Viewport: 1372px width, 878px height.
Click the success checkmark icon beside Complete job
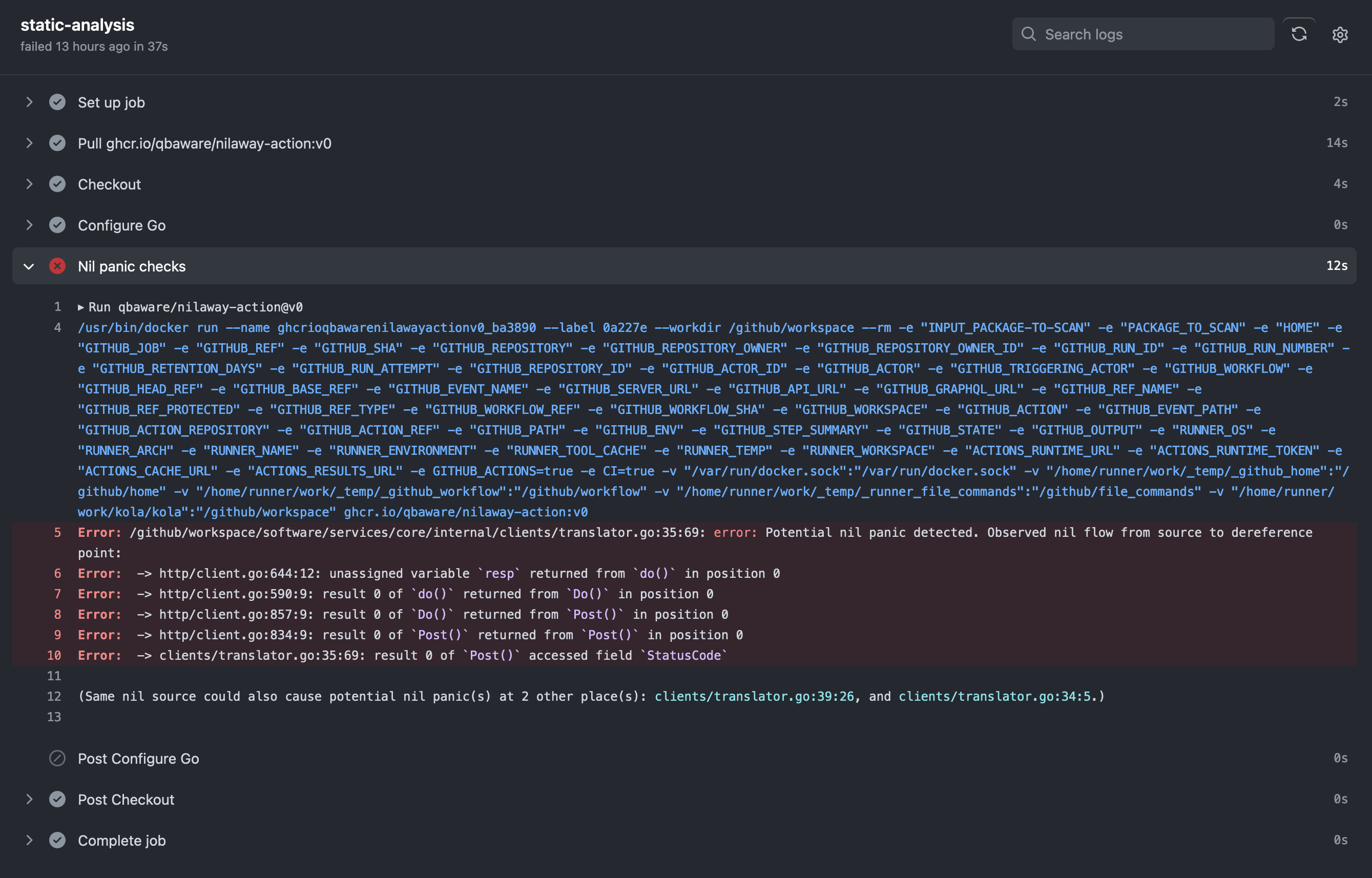(57, 841)
